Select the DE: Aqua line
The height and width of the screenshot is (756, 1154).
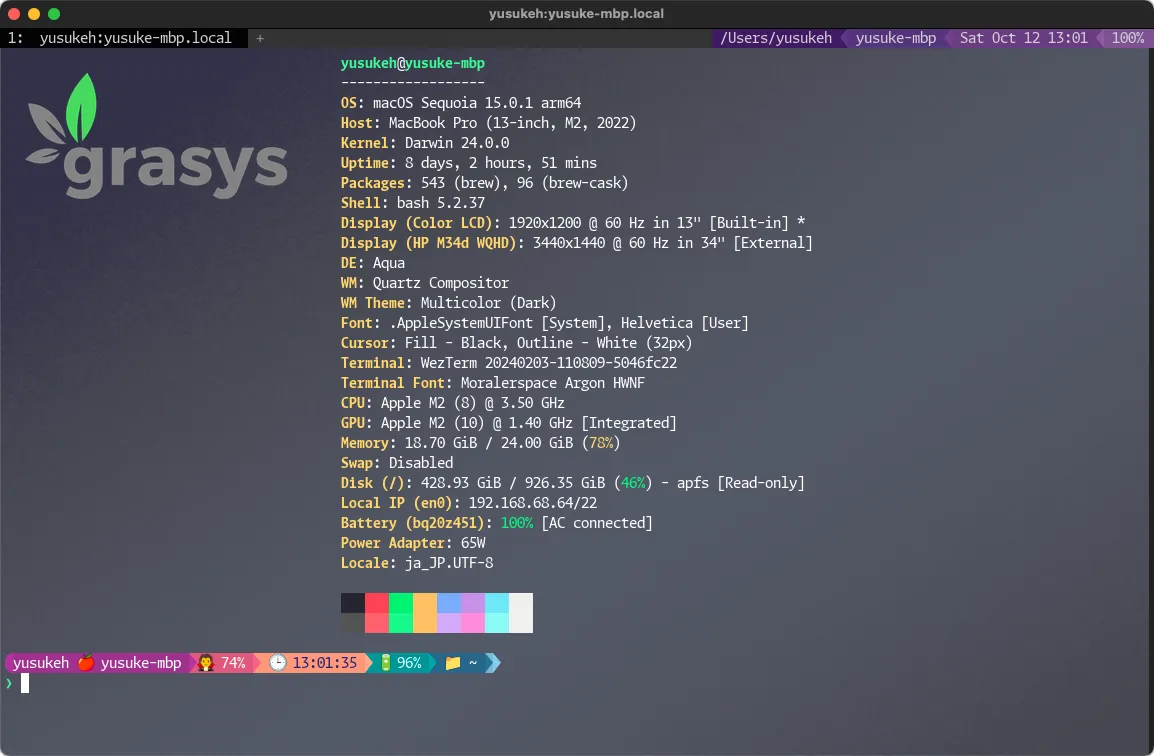[372, 263]
